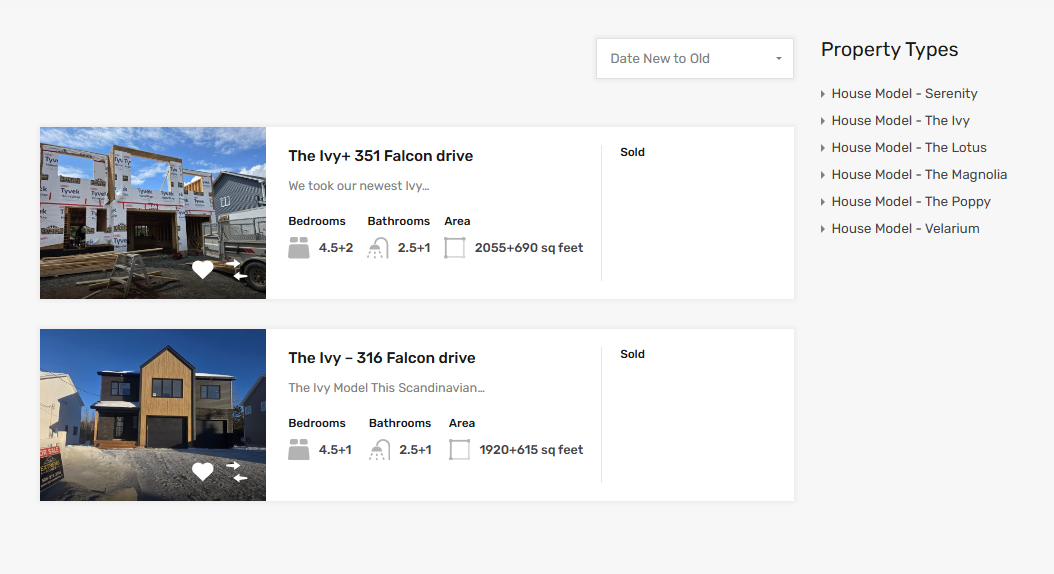The height and width of the screenshot is (574, 1054).
Task: Click Sold status on 316 Falcon drive
Action: [x=633, y=354]
